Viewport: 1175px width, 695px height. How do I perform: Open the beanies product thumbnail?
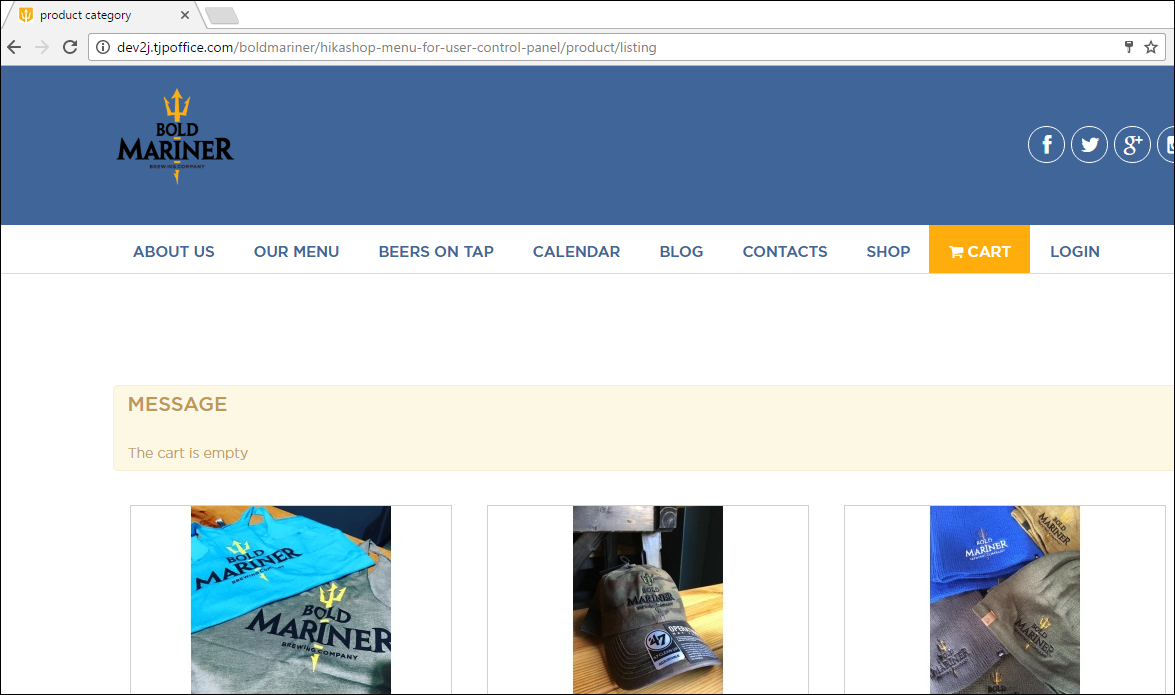(x=1005, y=600)
